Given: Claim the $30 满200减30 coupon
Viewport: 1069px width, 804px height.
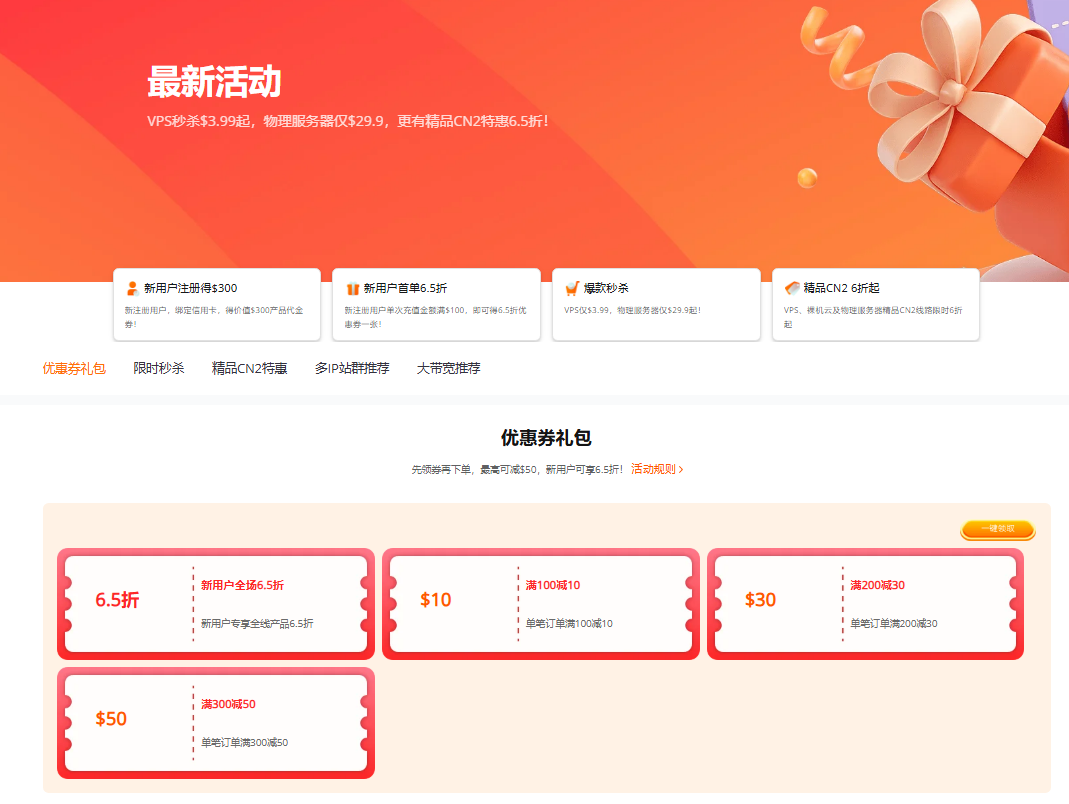Looking at the screenshot, I should tap(866, 604).
